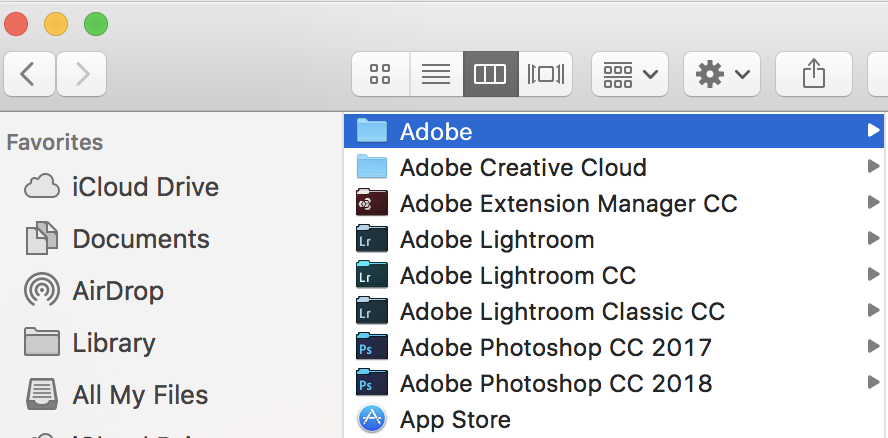Expand Adobe Lightroom Classic CC arrow
The image size is (888, 438).
point(873,311)
